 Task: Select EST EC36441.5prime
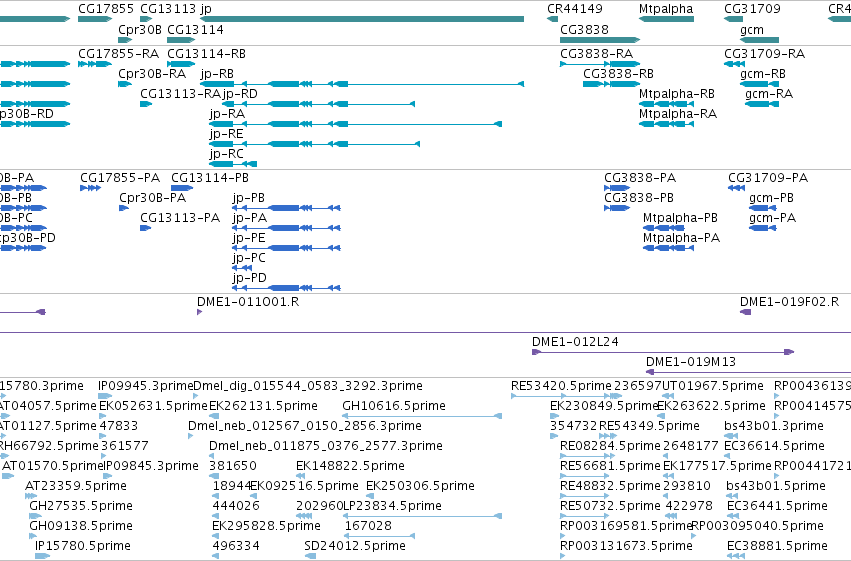point(733,516)
